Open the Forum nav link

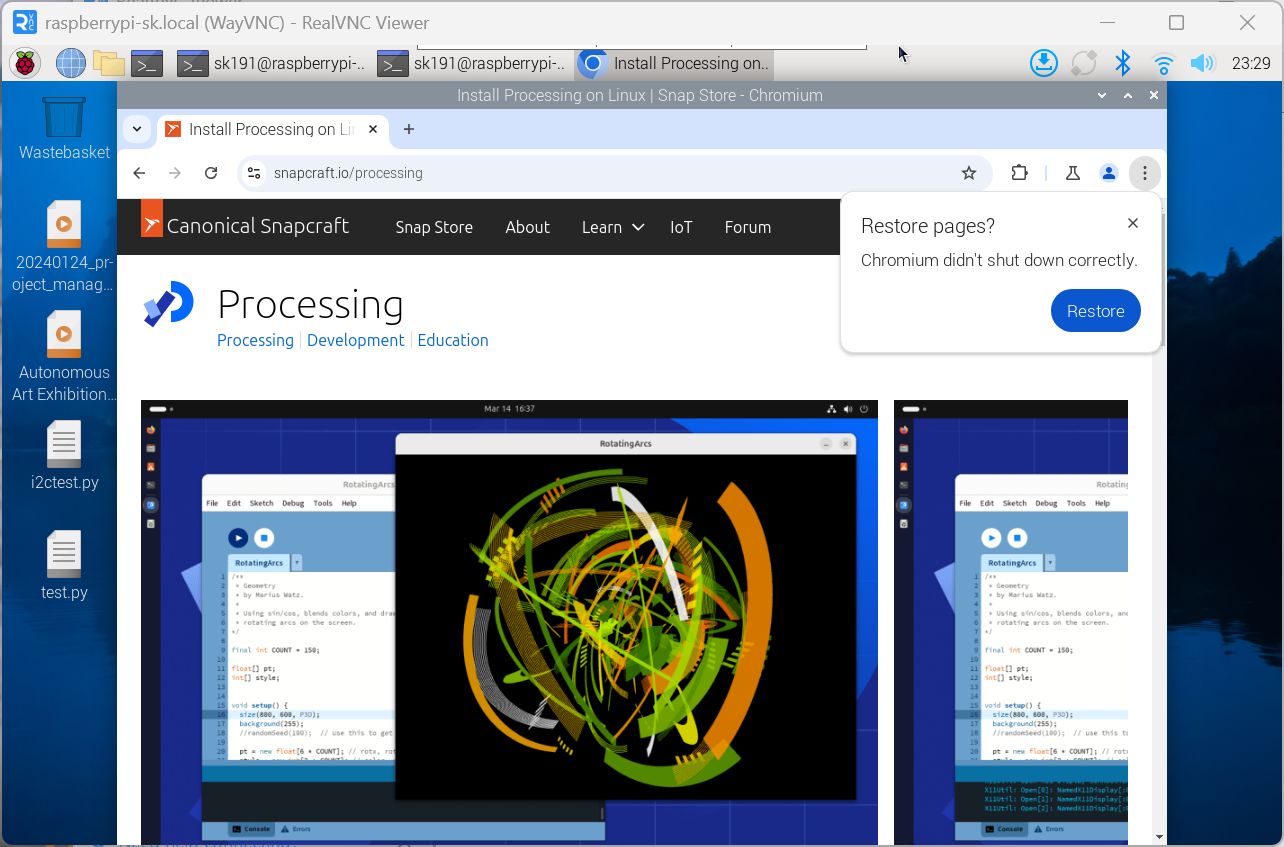click(747, 227)
